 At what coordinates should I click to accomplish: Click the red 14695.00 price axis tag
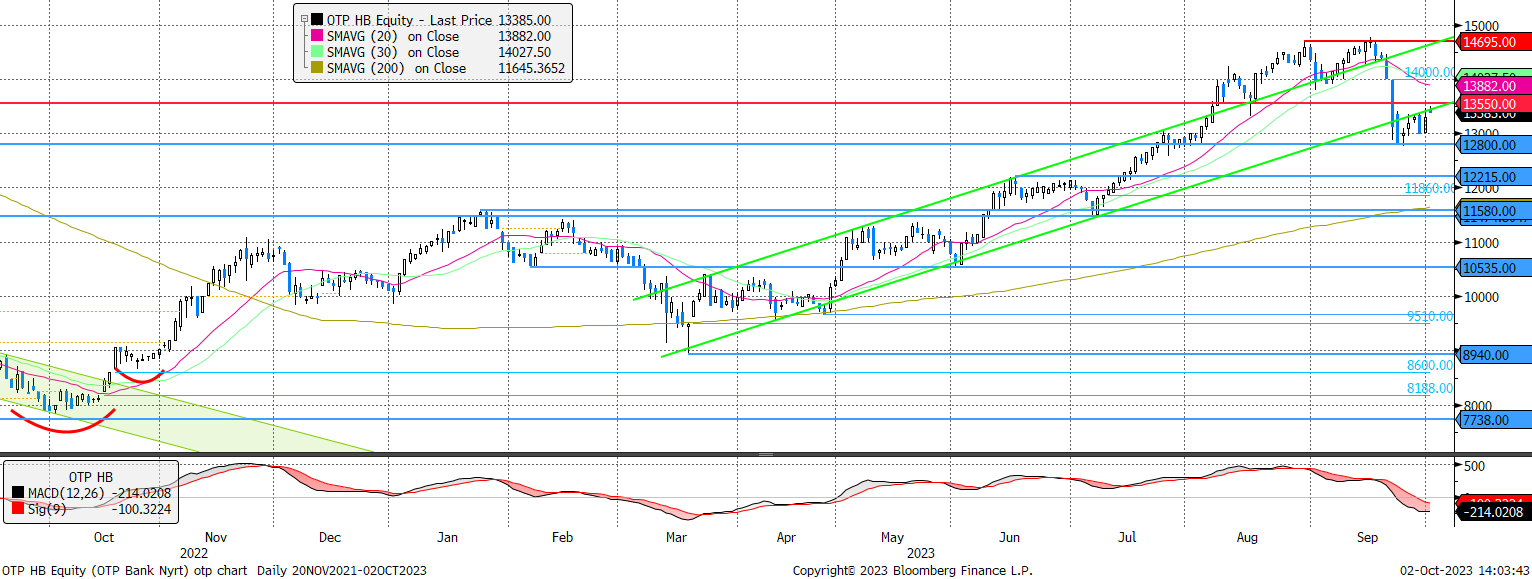pos(1493,42)
